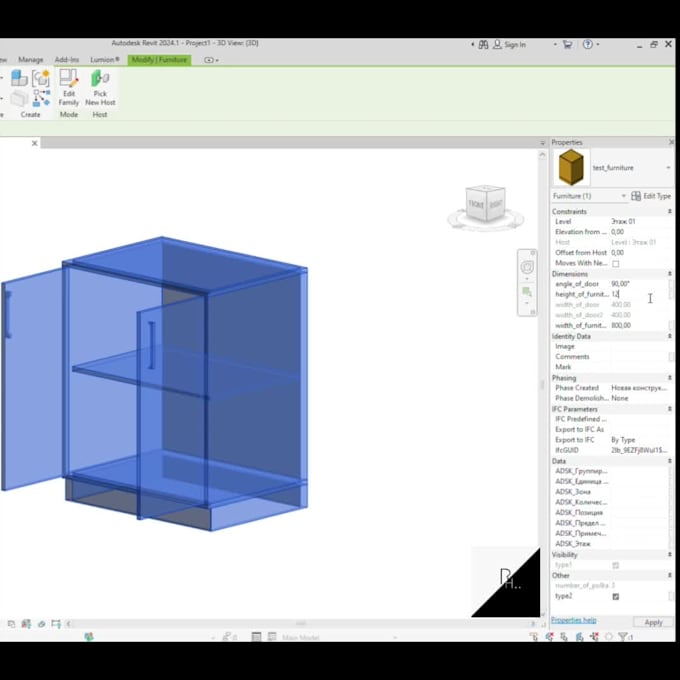Click the Autodesk App Store cart icon

coord(567,45)
